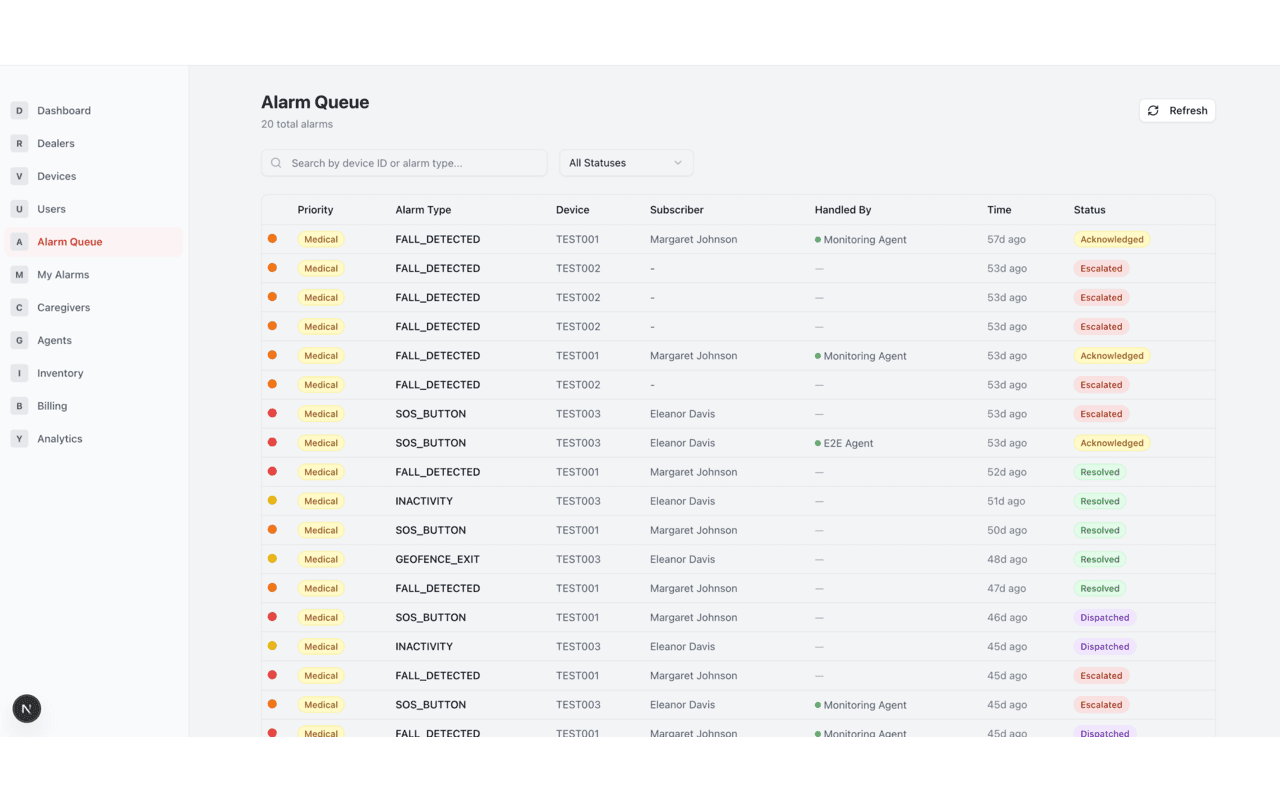This screenshot has height=800, width=1280.
Task: Refresh the alarm queue
Action: pyautogui.click(x=1177, y=111)
